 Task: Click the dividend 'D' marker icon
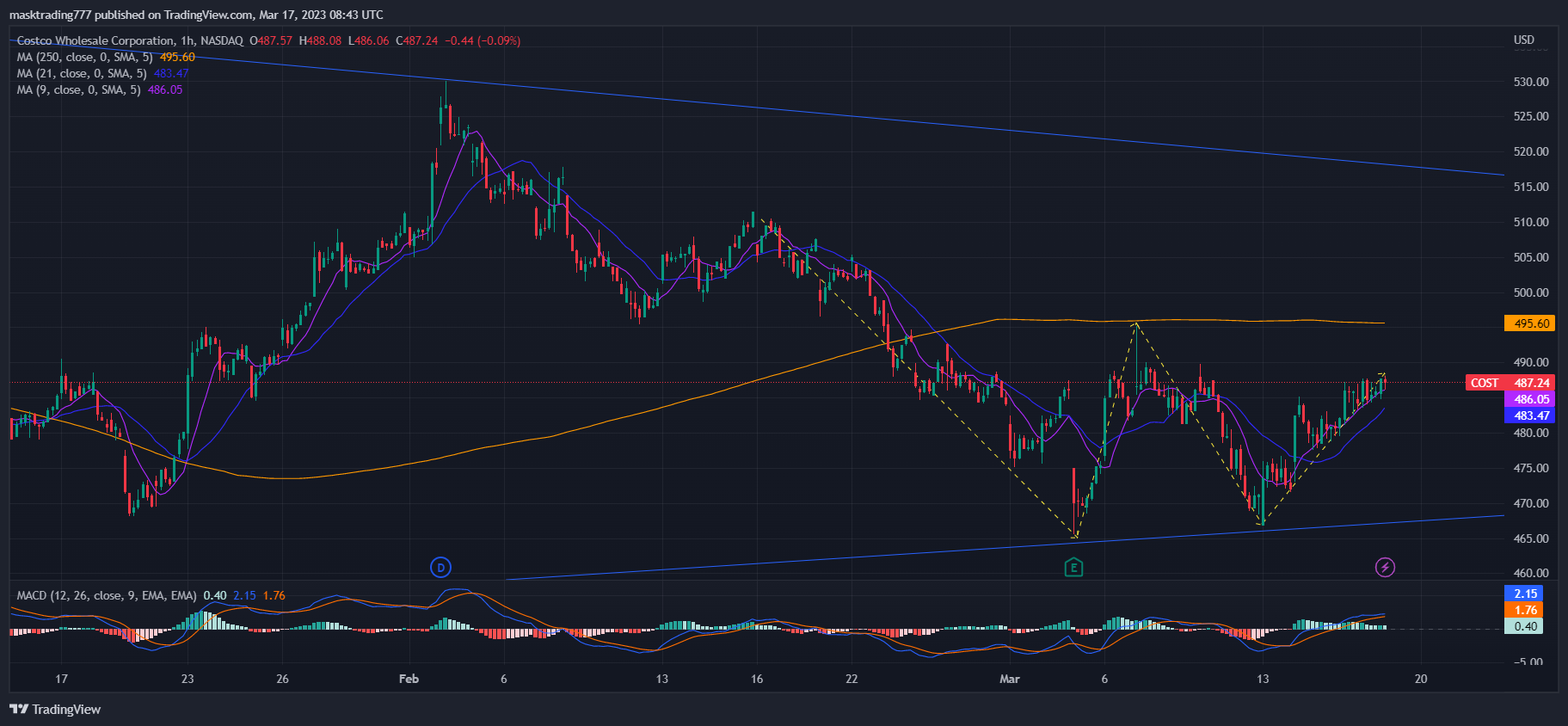[x=440, y=567]
